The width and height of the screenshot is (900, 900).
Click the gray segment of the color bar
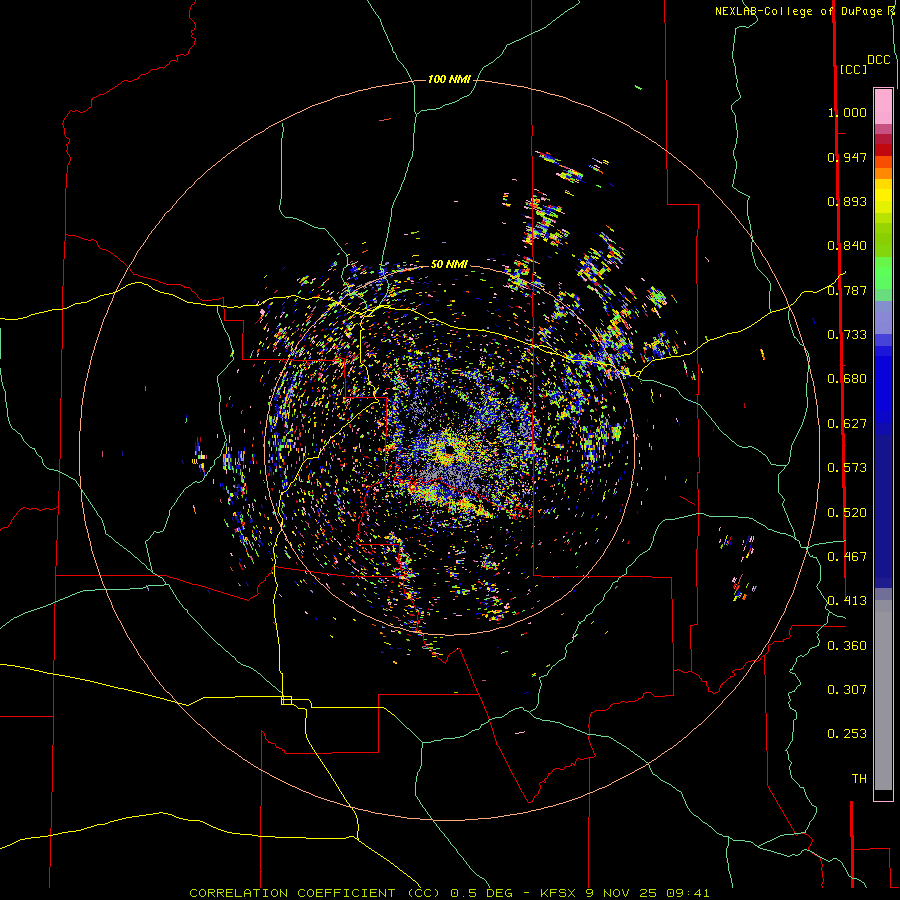point(883,695)
